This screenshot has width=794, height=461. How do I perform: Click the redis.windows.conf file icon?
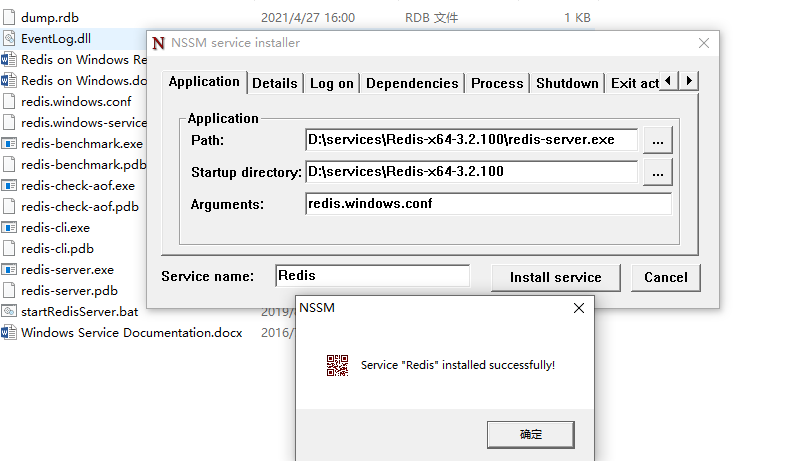click(x=9, y=102)
